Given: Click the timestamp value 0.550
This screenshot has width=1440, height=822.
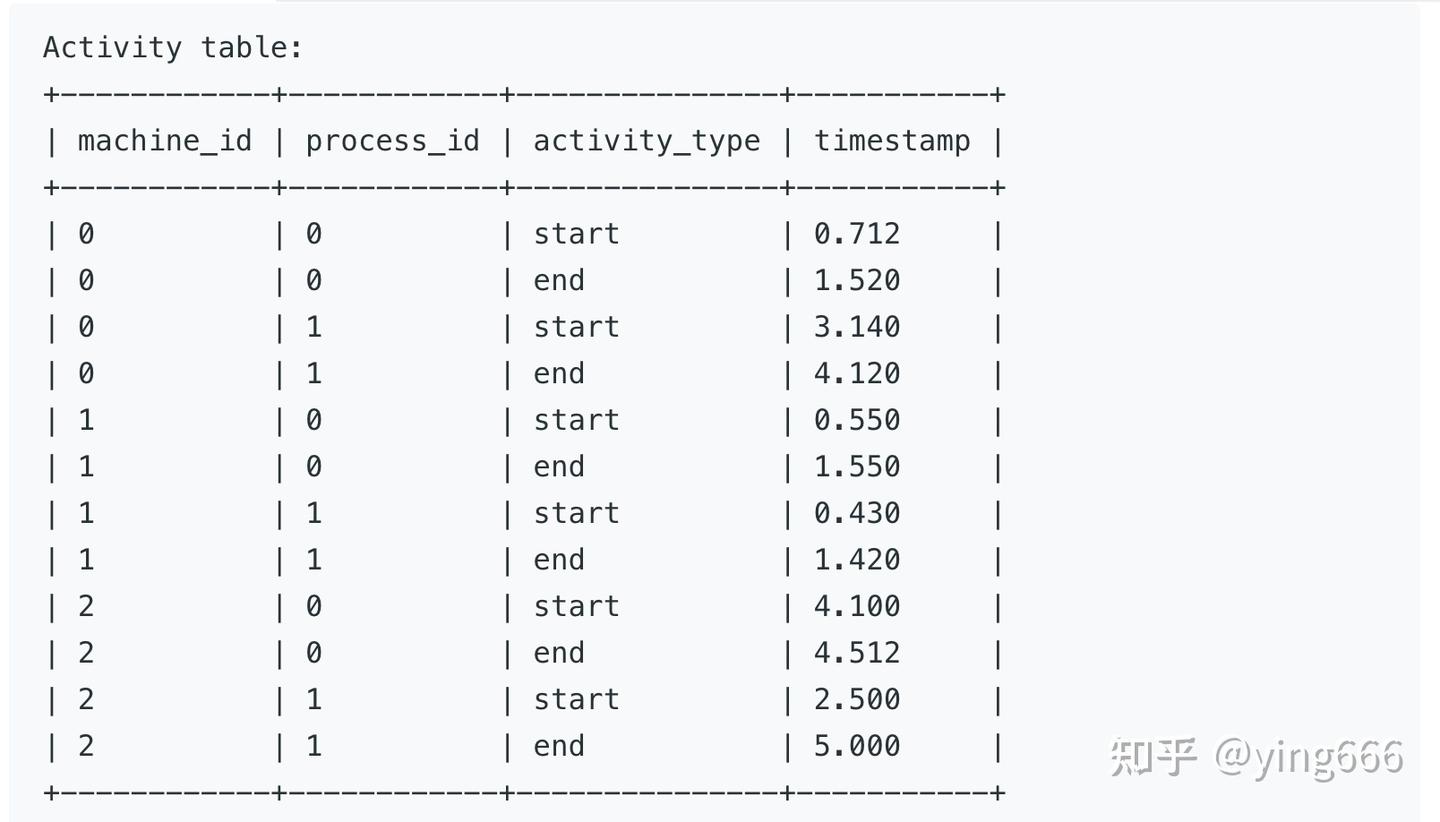Looking at the screenshot, I should 857,420.
